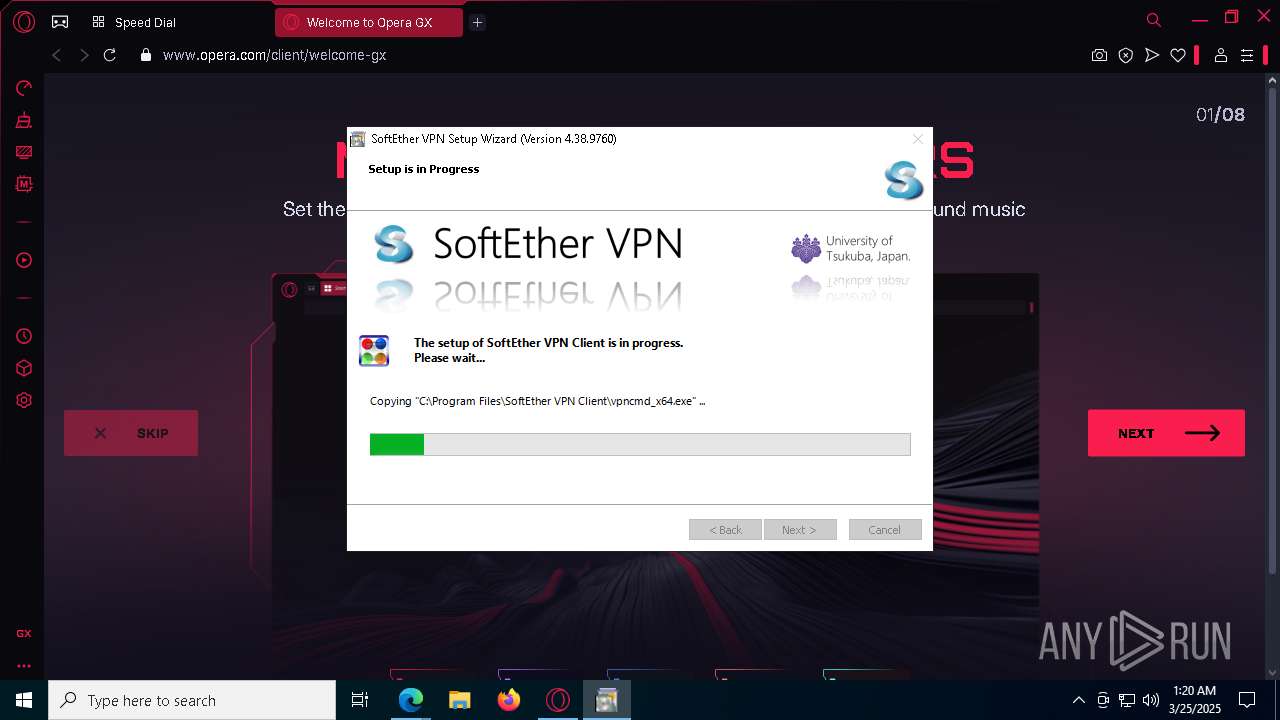Open a new browser tab
The height and width of the screenshot is (720, 1280).
click(x=477, y=22)
